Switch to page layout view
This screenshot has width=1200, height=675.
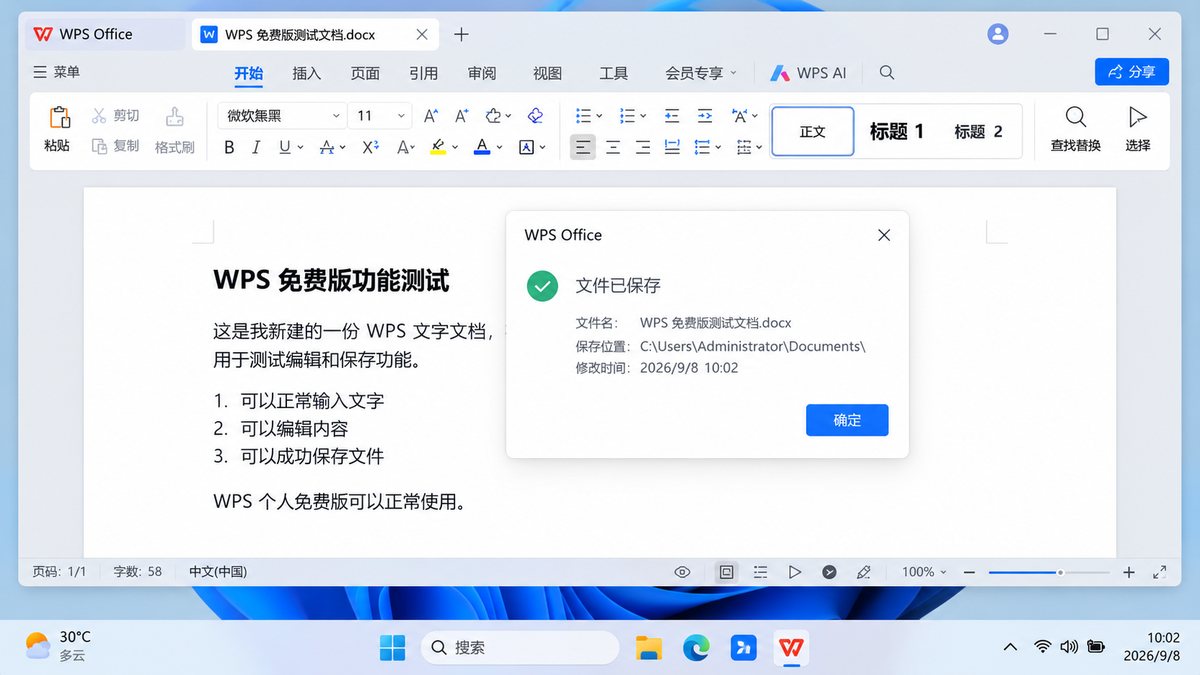pyautogui.click(x=727, y=572)
